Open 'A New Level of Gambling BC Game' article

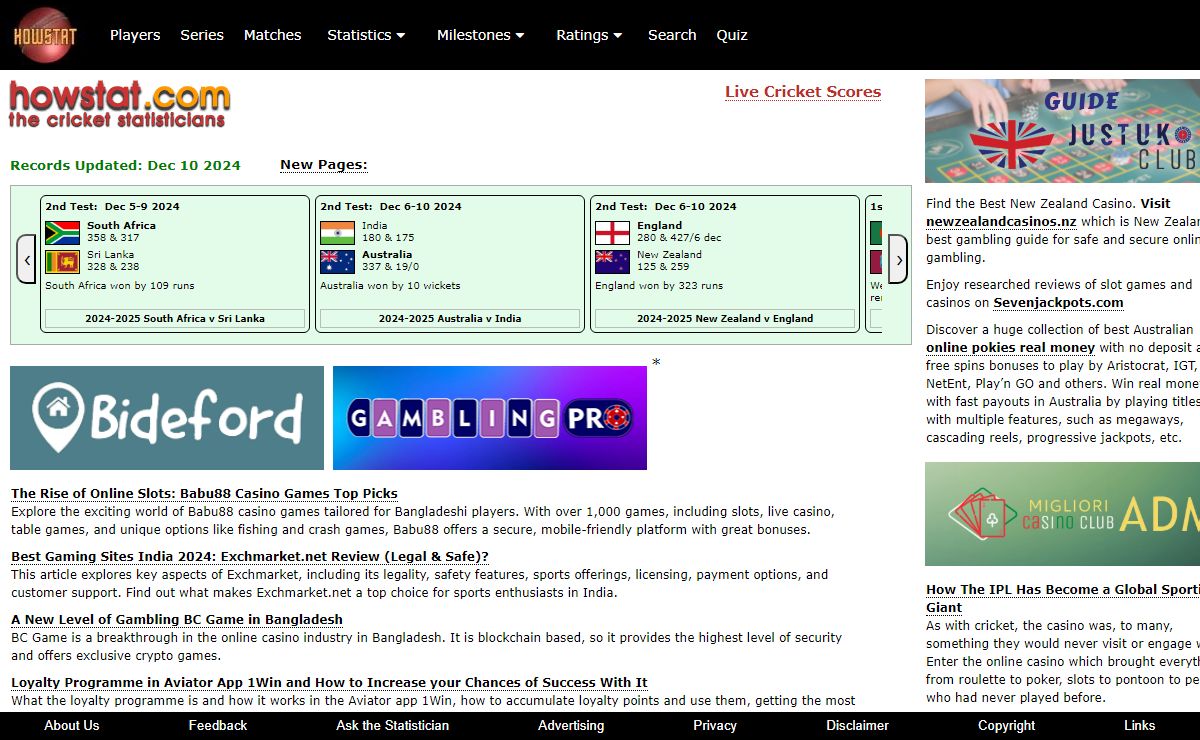[x=177, y=620]
